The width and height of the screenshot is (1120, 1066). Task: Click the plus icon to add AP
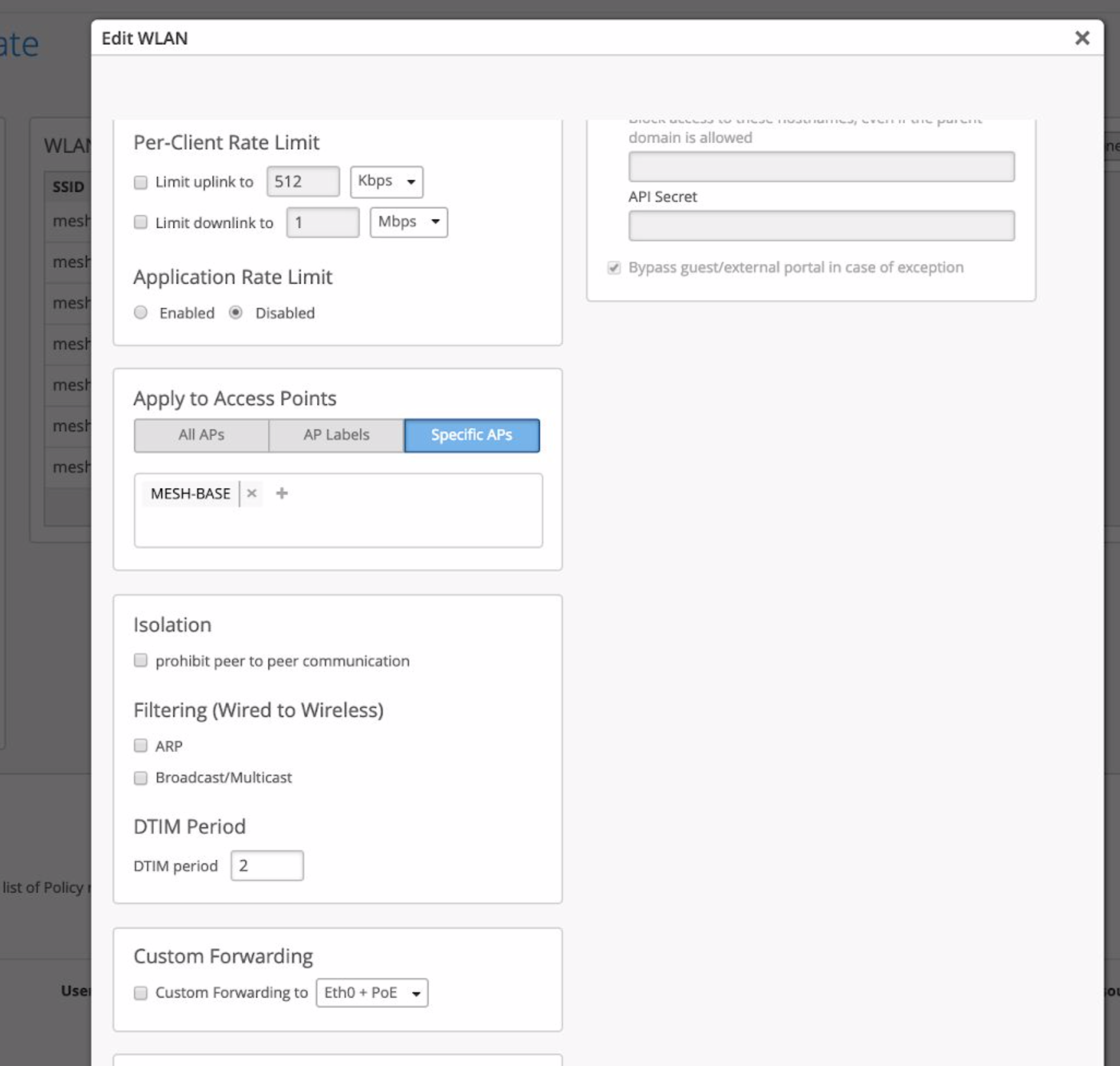coord(282,493)
